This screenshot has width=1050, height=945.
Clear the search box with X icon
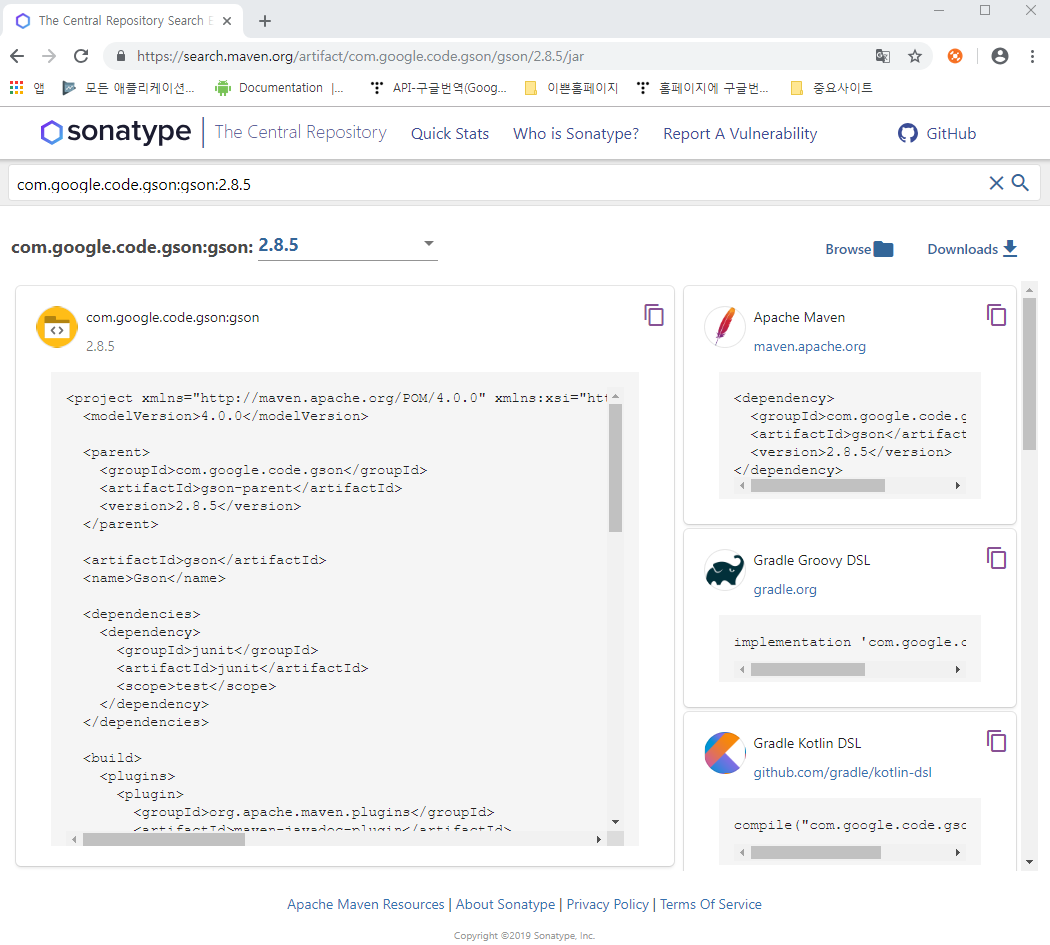[996, 183]
